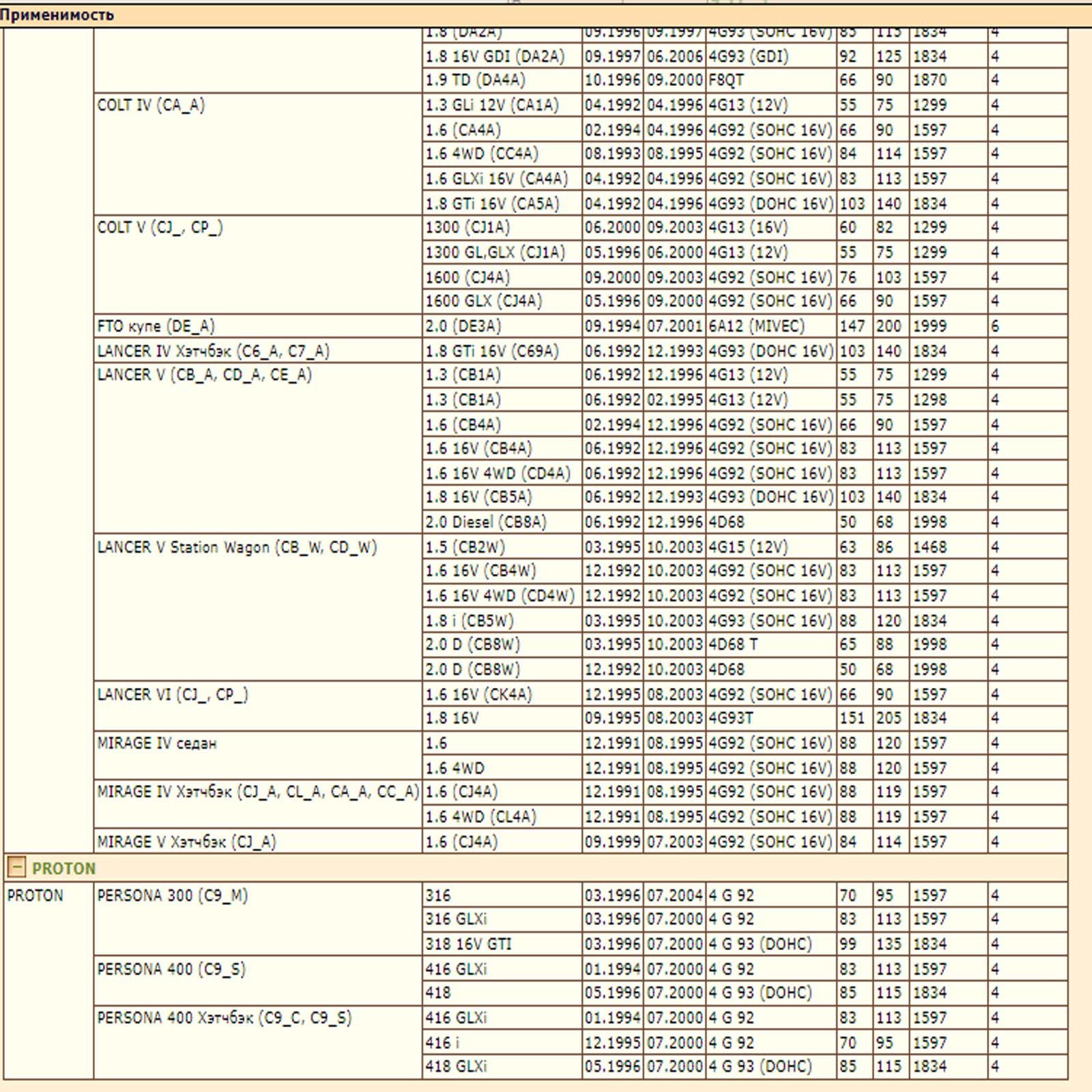Viewport: 1092px width, 1092px height.
Task: Select the F8QT engine cell
Action: (x=771, y=81)
